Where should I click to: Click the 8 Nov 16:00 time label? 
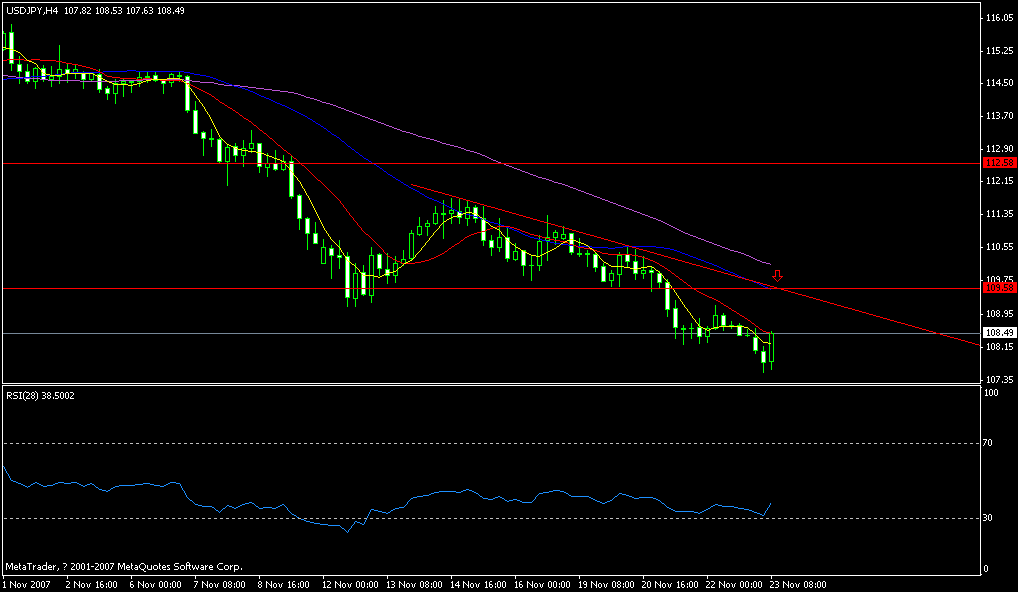click(284, 585)
